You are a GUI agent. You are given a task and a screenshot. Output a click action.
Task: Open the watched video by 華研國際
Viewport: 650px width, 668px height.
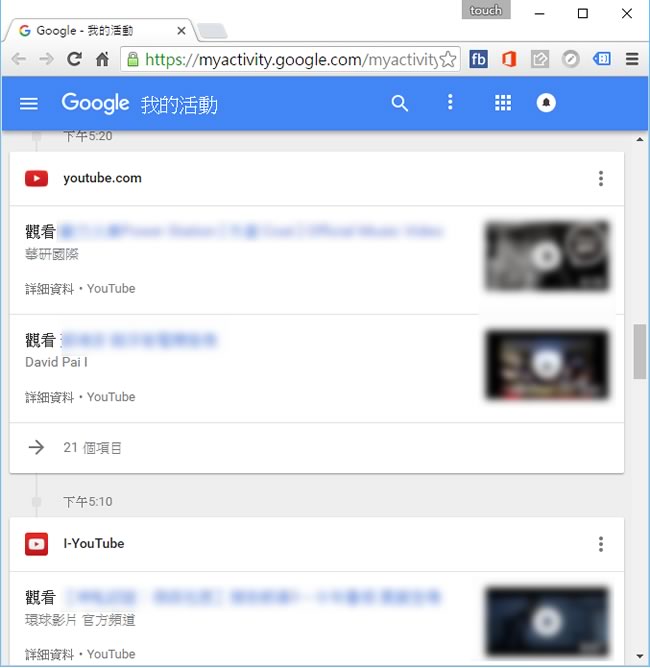click(251, 231)
